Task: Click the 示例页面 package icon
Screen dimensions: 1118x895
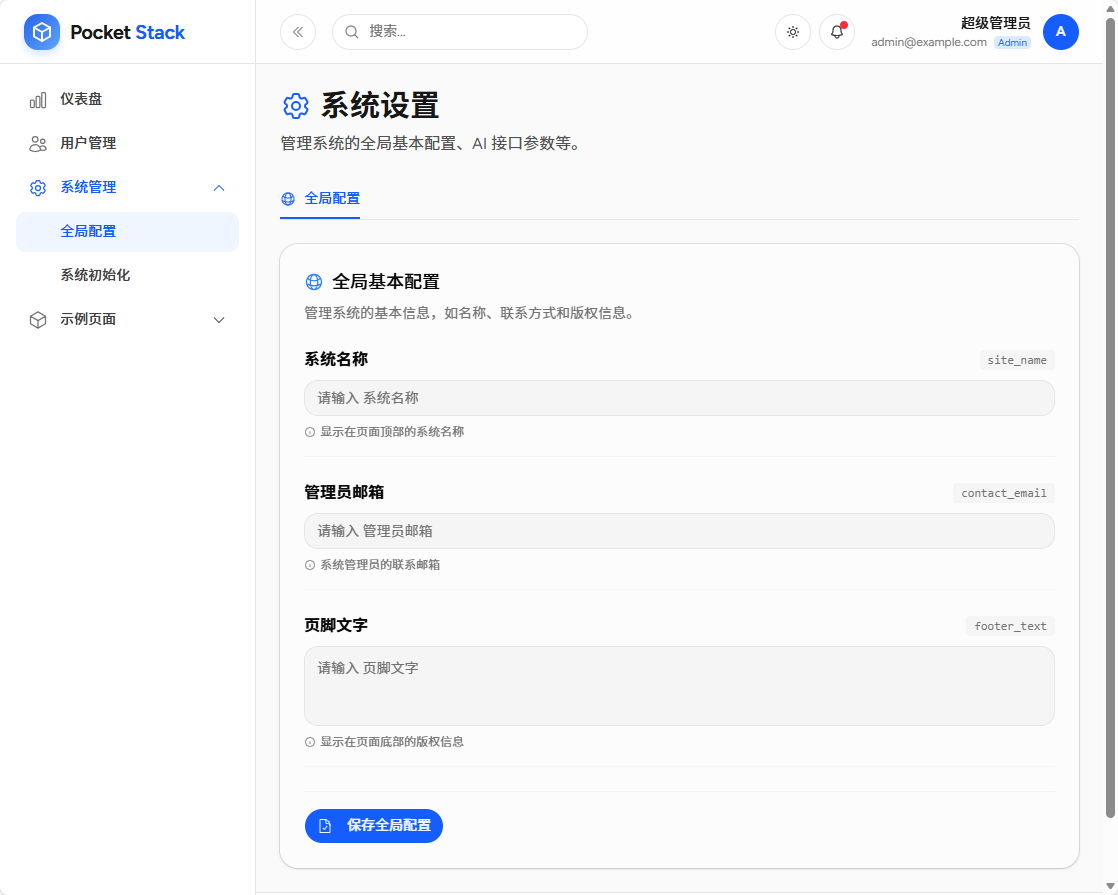Action: [x=37, y=319]
